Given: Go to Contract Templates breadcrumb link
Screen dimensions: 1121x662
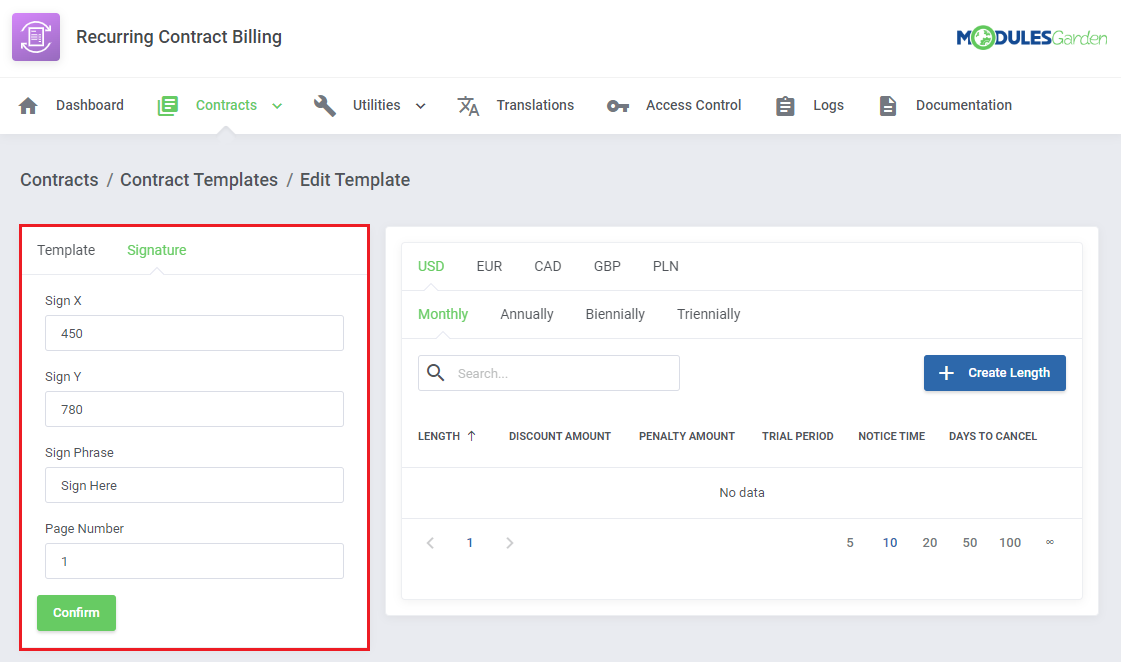Looking at the screenshot, I should [199, 179].
